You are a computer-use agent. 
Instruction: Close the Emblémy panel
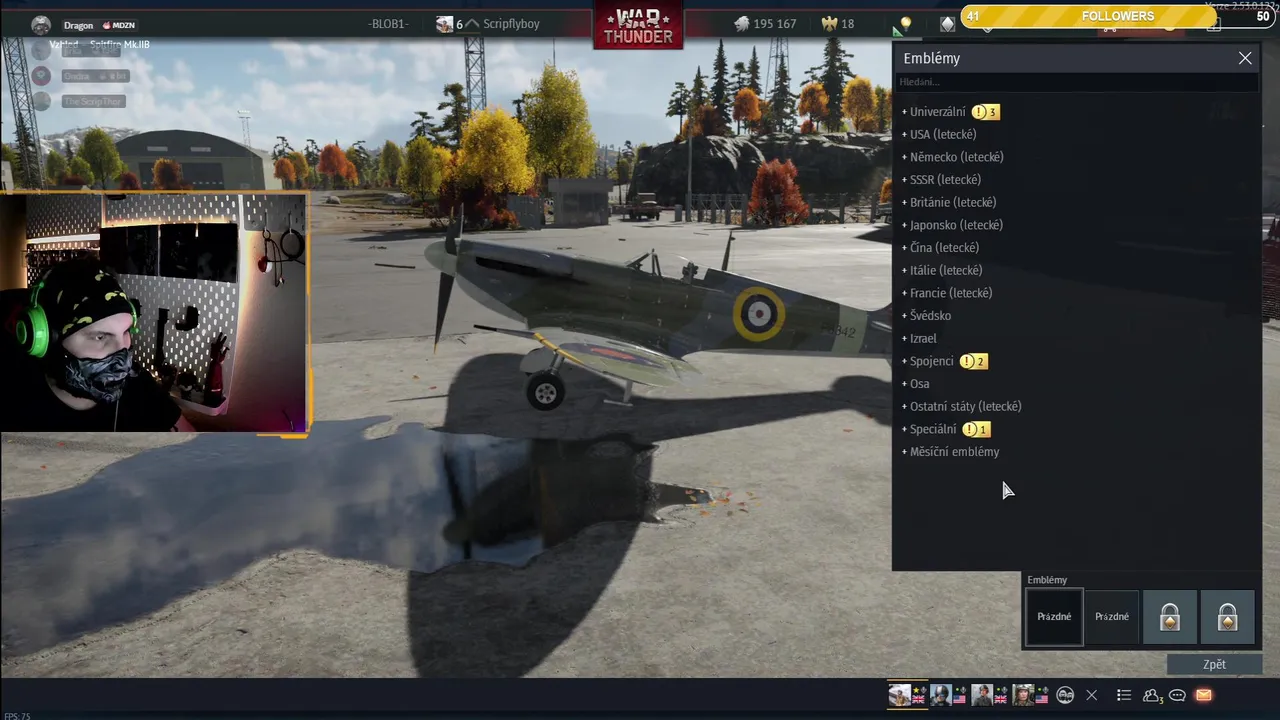[x=1245, y=58]
